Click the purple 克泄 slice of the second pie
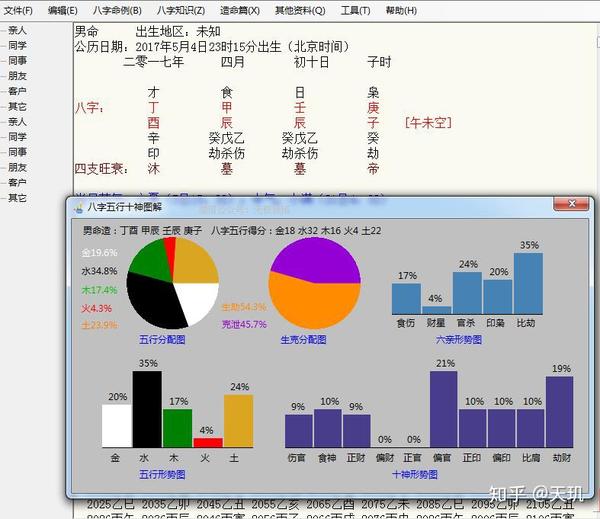Viewport: 600px width, 519px height. click(316, 258)
